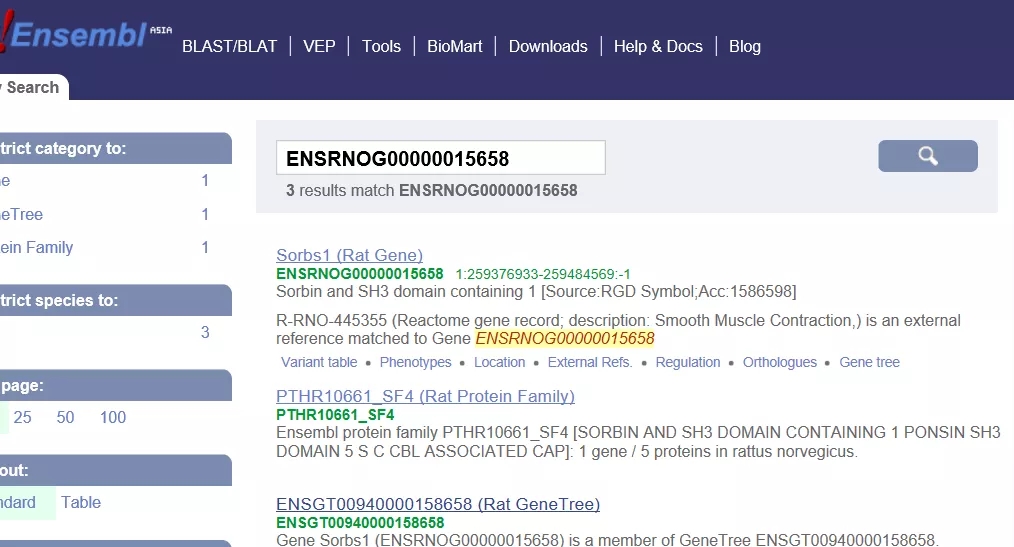Viewport: 1014px width, 547px height.
Task: Go to the Tools menu
Action: tap(381, 46)
